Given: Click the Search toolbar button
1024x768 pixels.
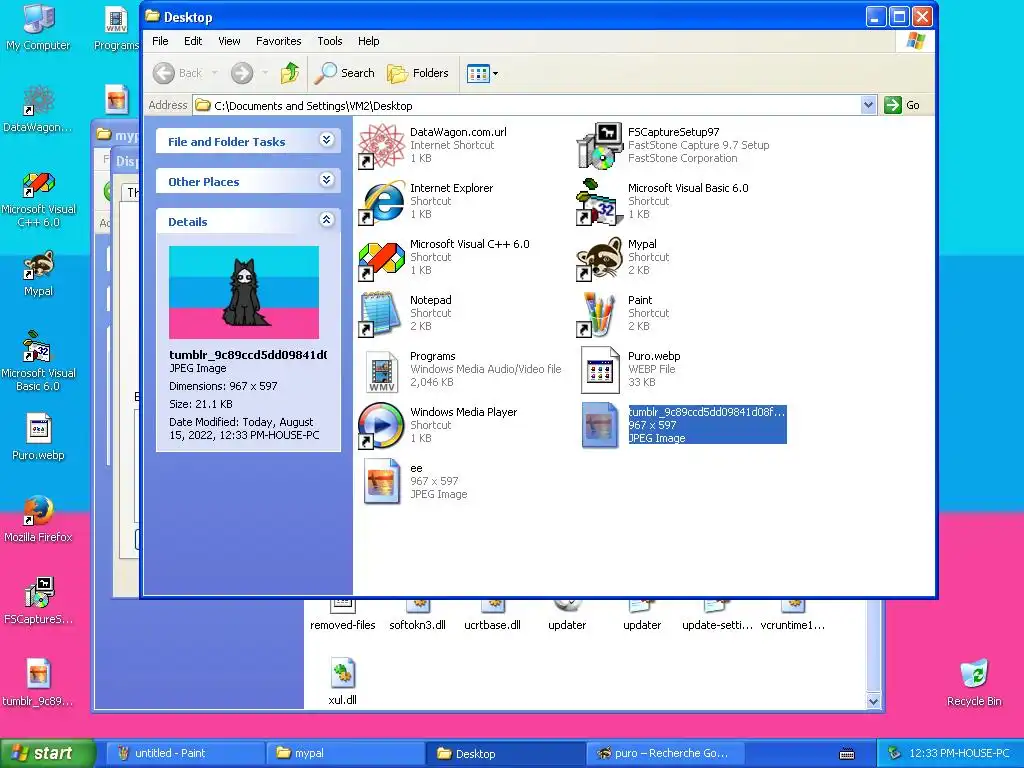Looking at the screenshot, I should pos(344,73).
